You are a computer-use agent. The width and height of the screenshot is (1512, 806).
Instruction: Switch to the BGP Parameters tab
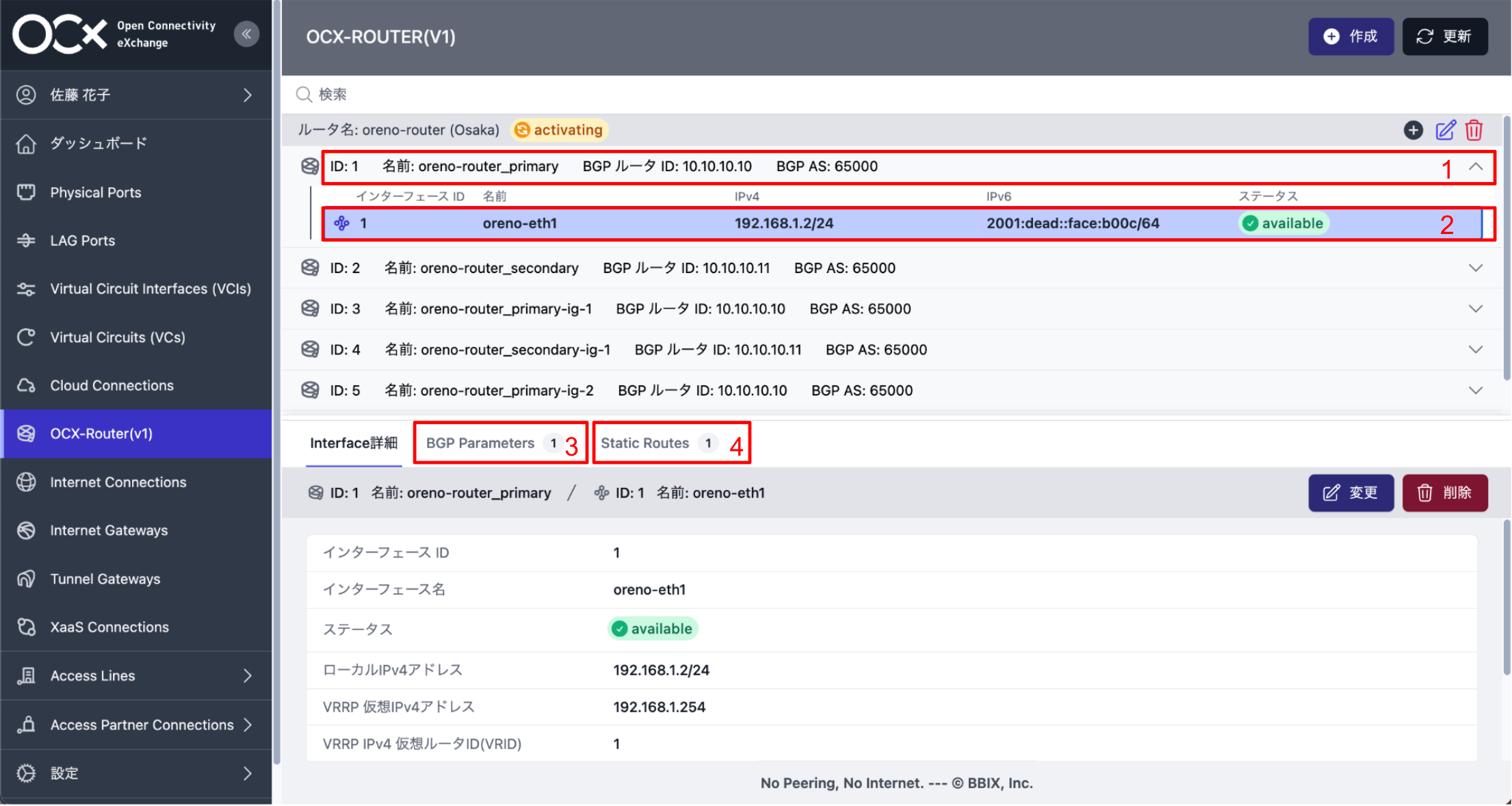pos(480,443)
